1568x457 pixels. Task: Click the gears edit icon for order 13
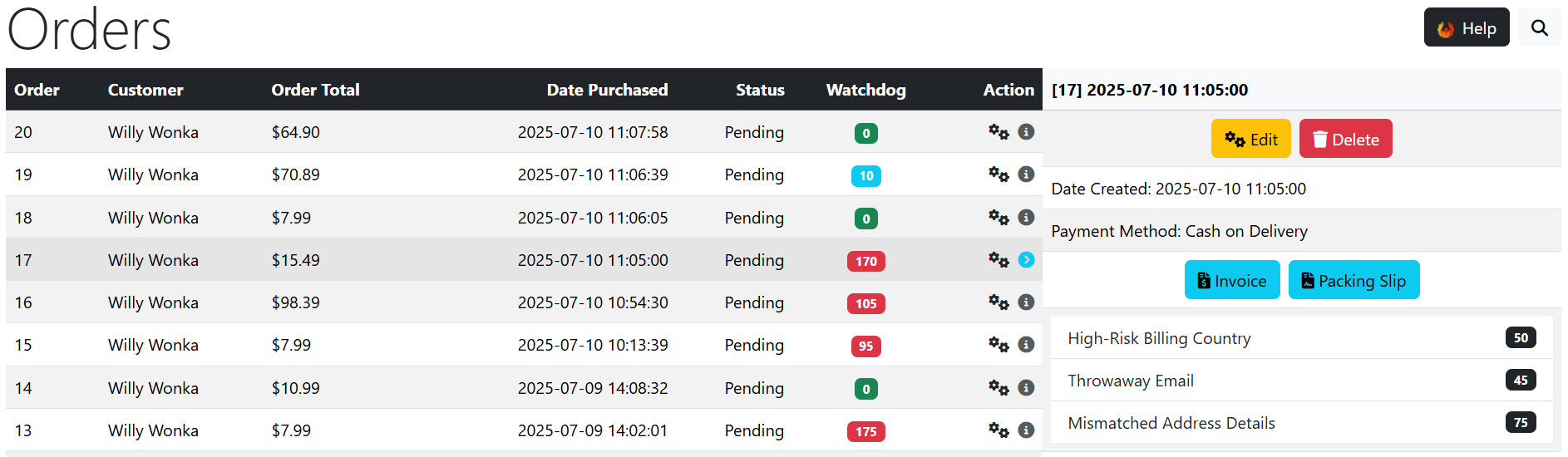pos(998,430)
